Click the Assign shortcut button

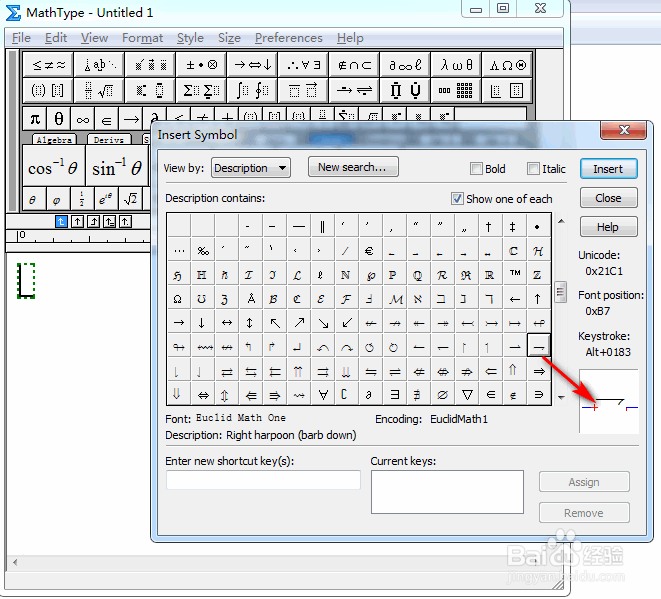click(584, 482)
